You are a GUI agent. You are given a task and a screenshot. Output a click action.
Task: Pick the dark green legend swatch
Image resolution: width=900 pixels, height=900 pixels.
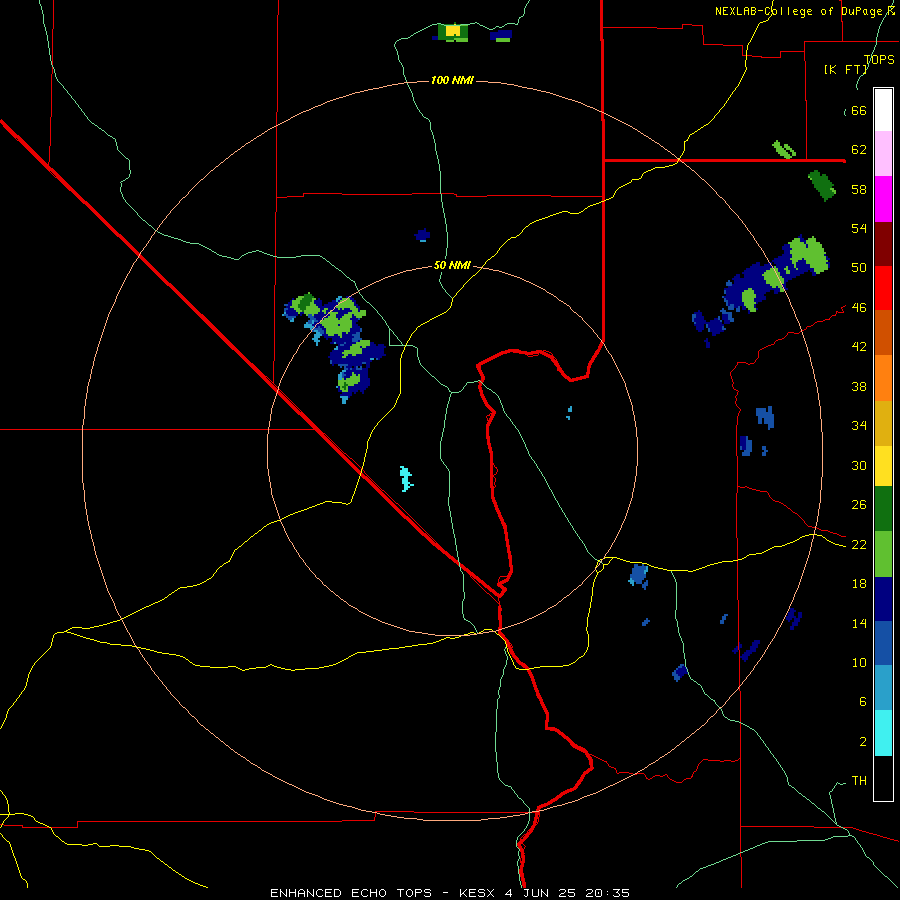coord(883,509)
